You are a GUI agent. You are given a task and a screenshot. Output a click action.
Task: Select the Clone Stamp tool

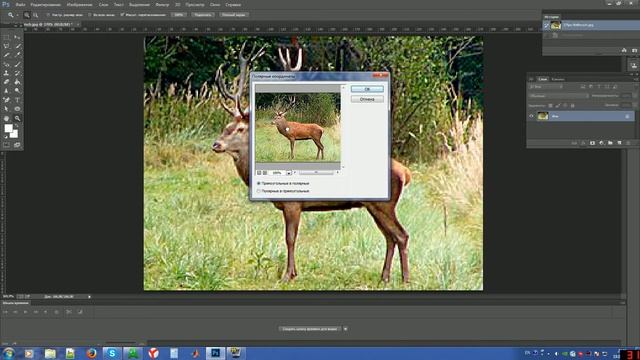(x=7, y=73)
